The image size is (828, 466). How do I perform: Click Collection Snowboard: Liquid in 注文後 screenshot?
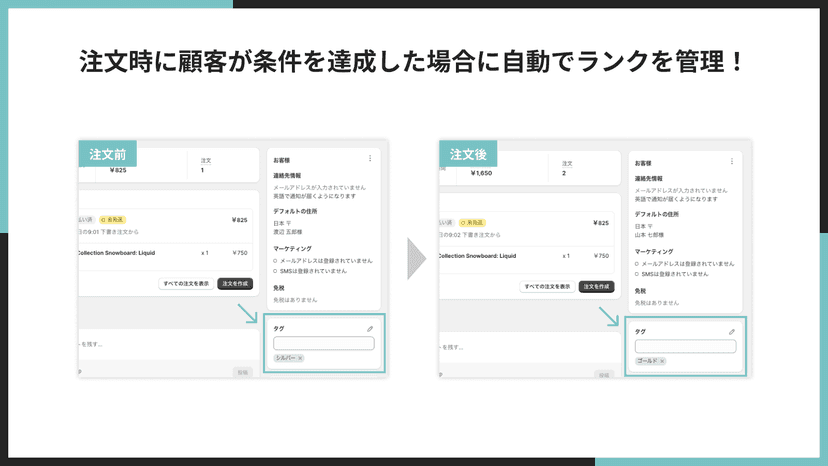tap(477, 256)
